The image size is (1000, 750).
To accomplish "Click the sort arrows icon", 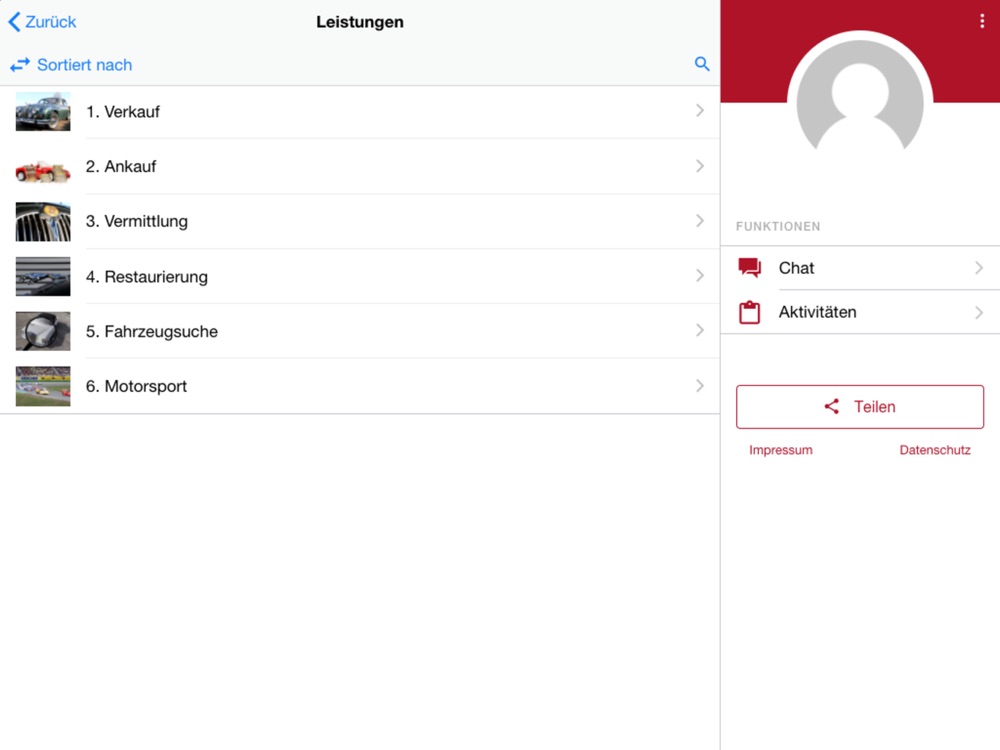I will (20, 65).
